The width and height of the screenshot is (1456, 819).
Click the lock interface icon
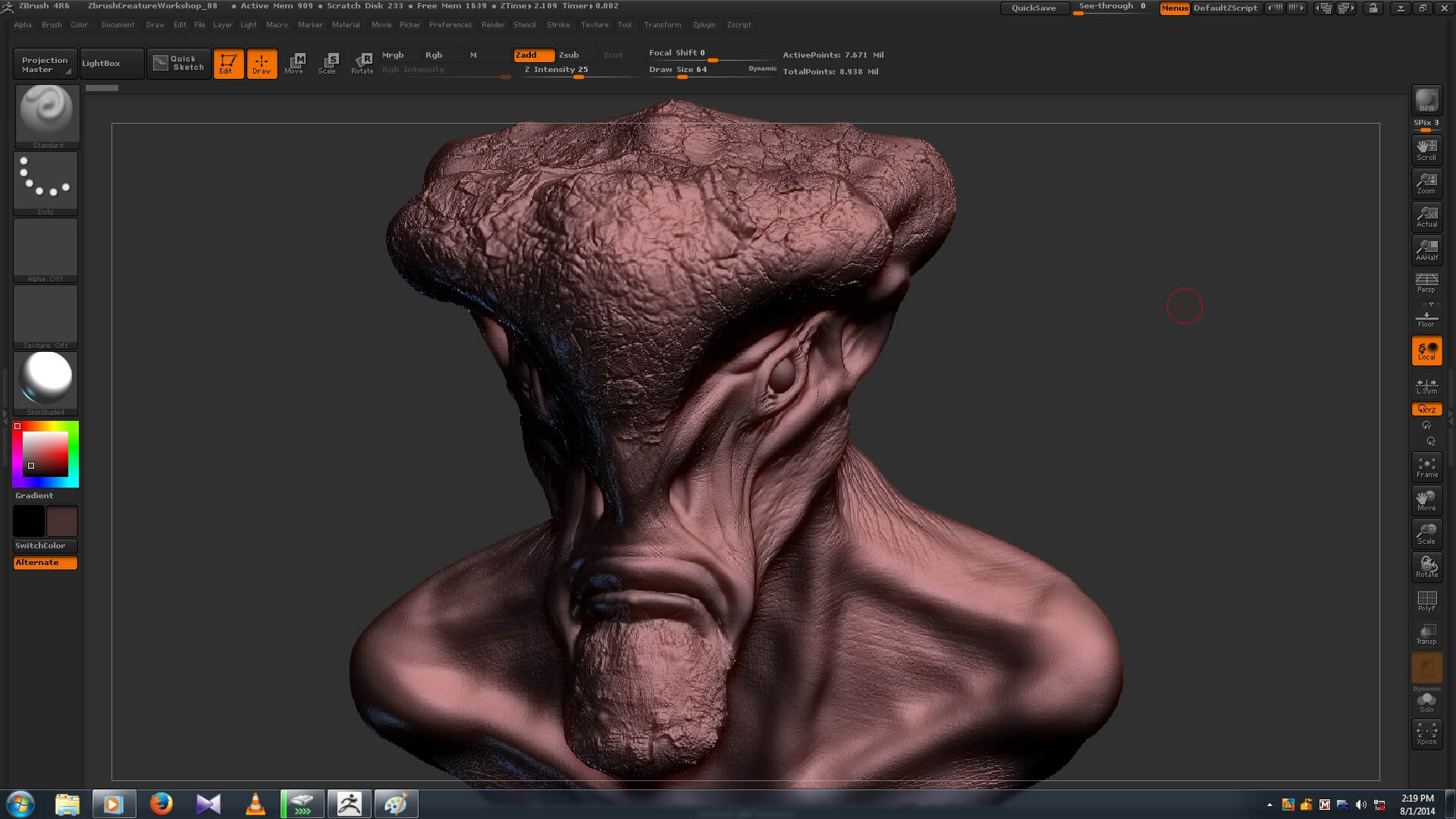pos(1373,8)
